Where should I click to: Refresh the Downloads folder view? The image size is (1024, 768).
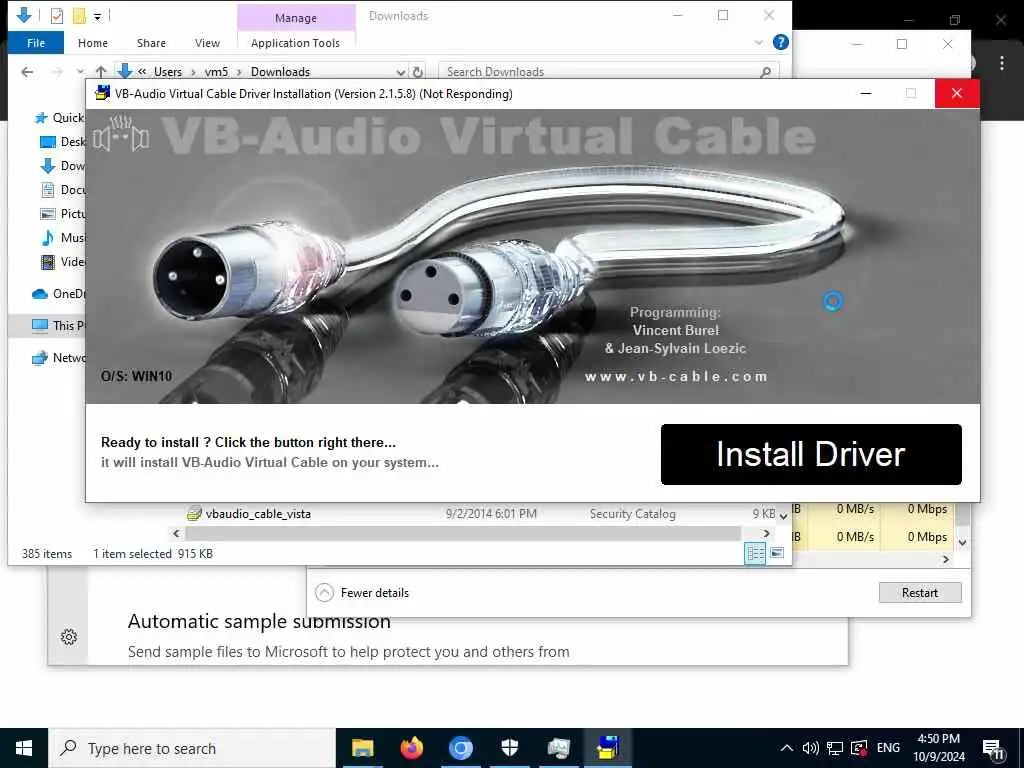(418, 72)
